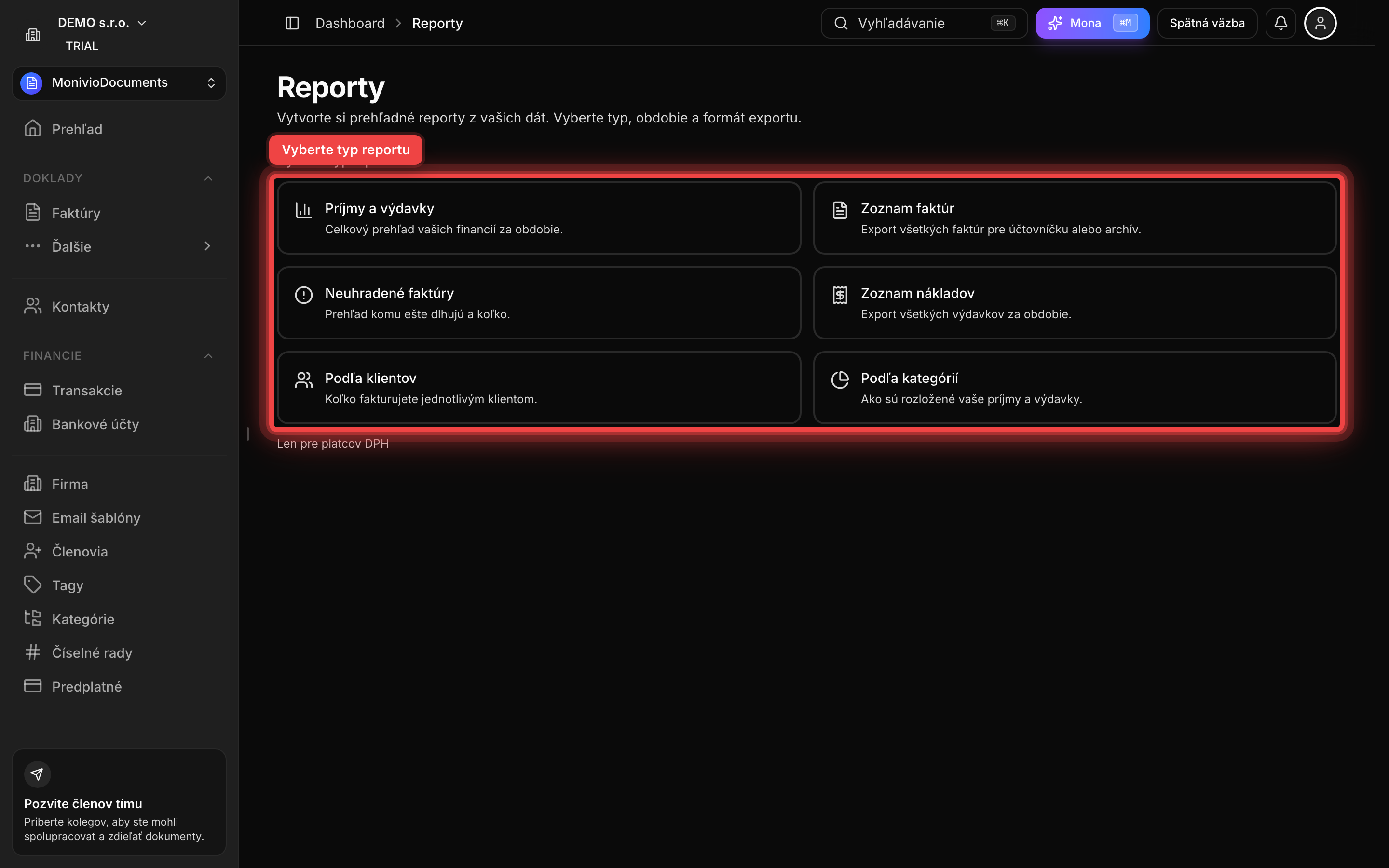1389x868 pixels.
Task: Select the Zoznam nákladov report card
Action: point(1075,302)
